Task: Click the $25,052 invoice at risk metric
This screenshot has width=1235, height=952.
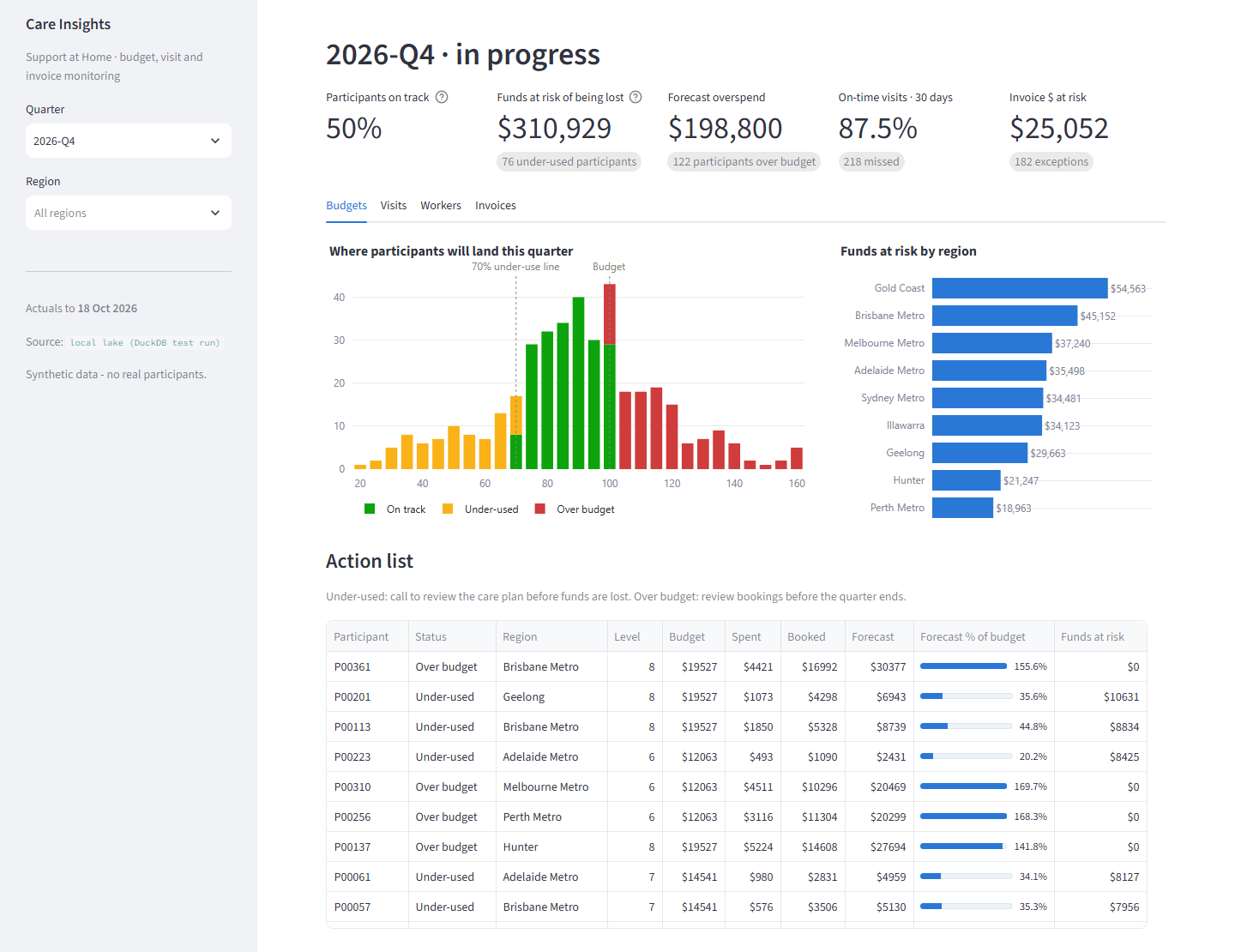Action: click(x=1059, y=129)
